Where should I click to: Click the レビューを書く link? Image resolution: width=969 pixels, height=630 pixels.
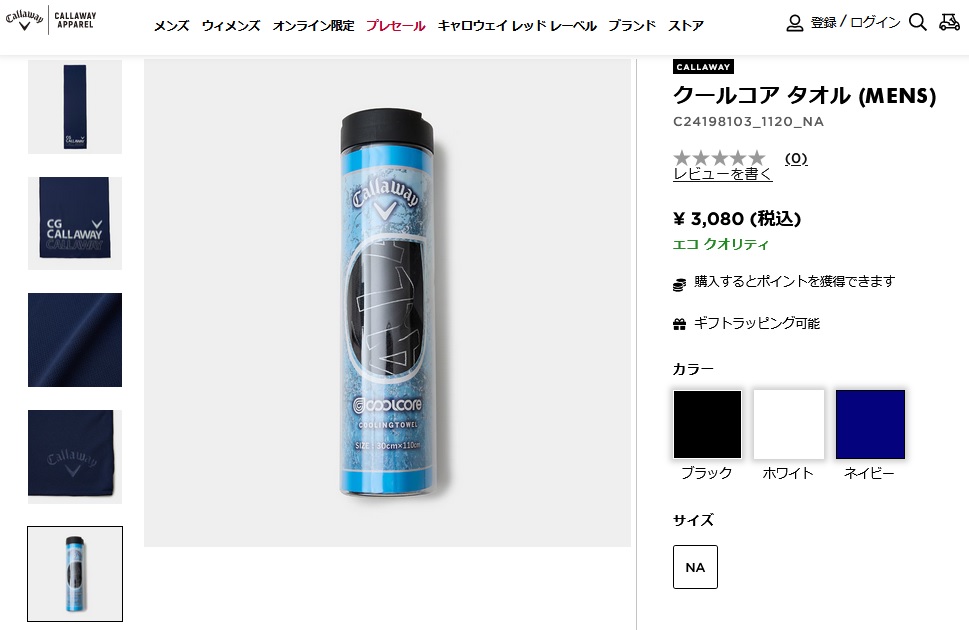coord(722,174)
